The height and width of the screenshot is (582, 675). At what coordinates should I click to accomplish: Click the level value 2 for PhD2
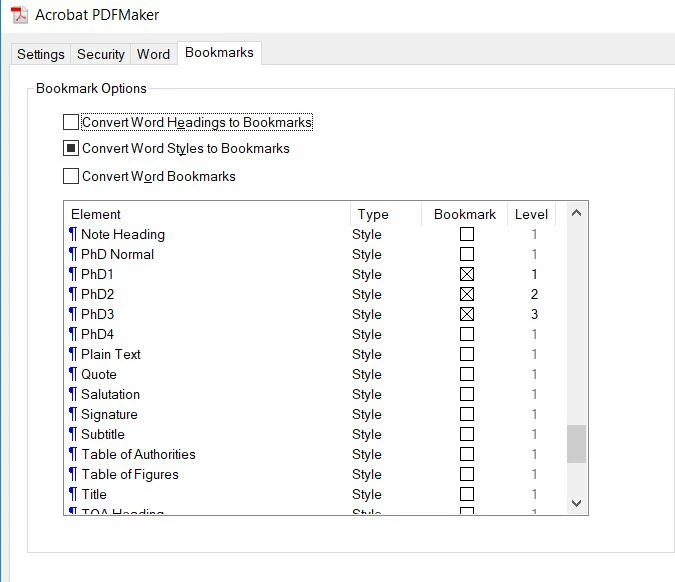click(534, 294)
